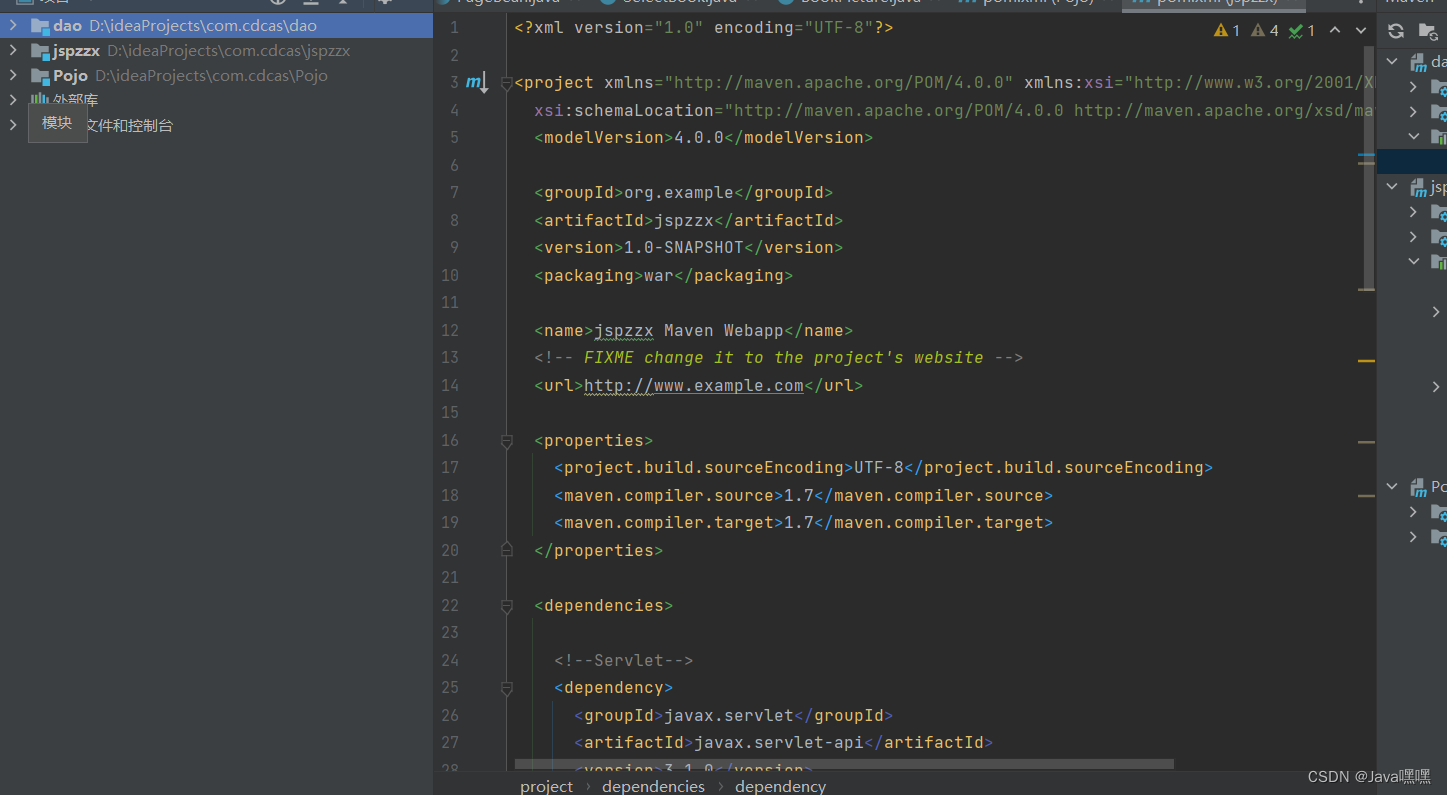Click 'dependency' breadcrumb at editor bottom
Screen dimensions: 1447x795
780,786
